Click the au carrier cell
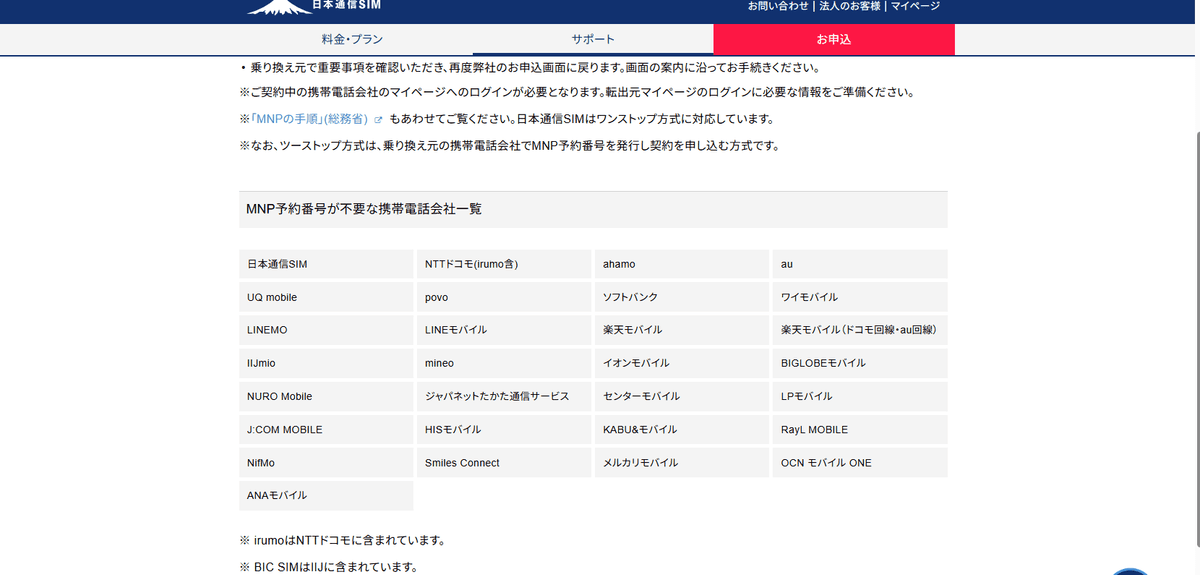1200x575 pixels. point(860,264)
